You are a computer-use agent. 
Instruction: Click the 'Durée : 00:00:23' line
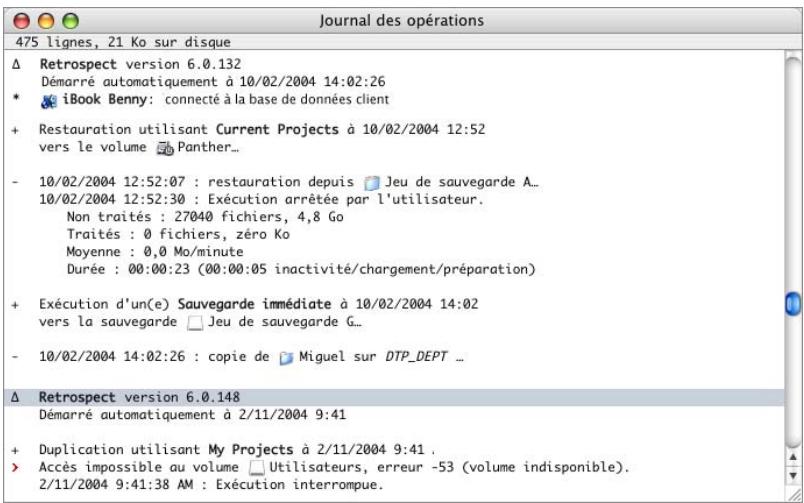pos(301,269)
